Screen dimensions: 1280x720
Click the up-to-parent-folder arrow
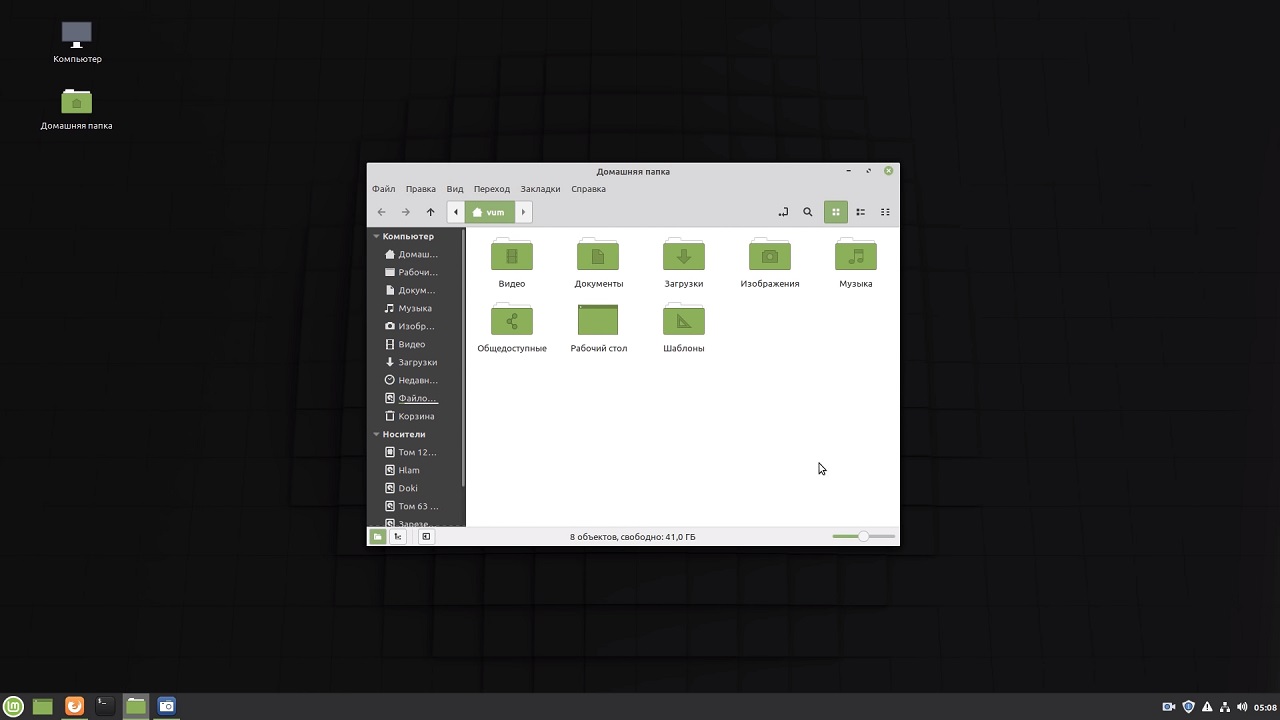point(430,212)
